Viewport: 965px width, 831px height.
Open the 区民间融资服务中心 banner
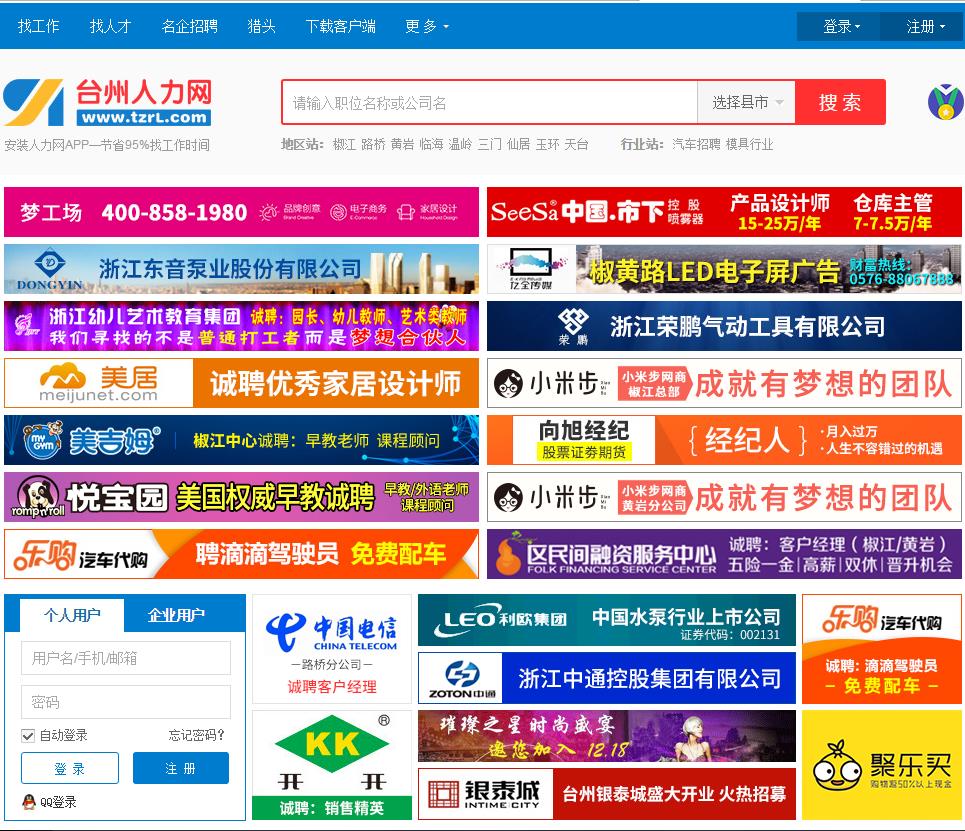coord(724,554)
